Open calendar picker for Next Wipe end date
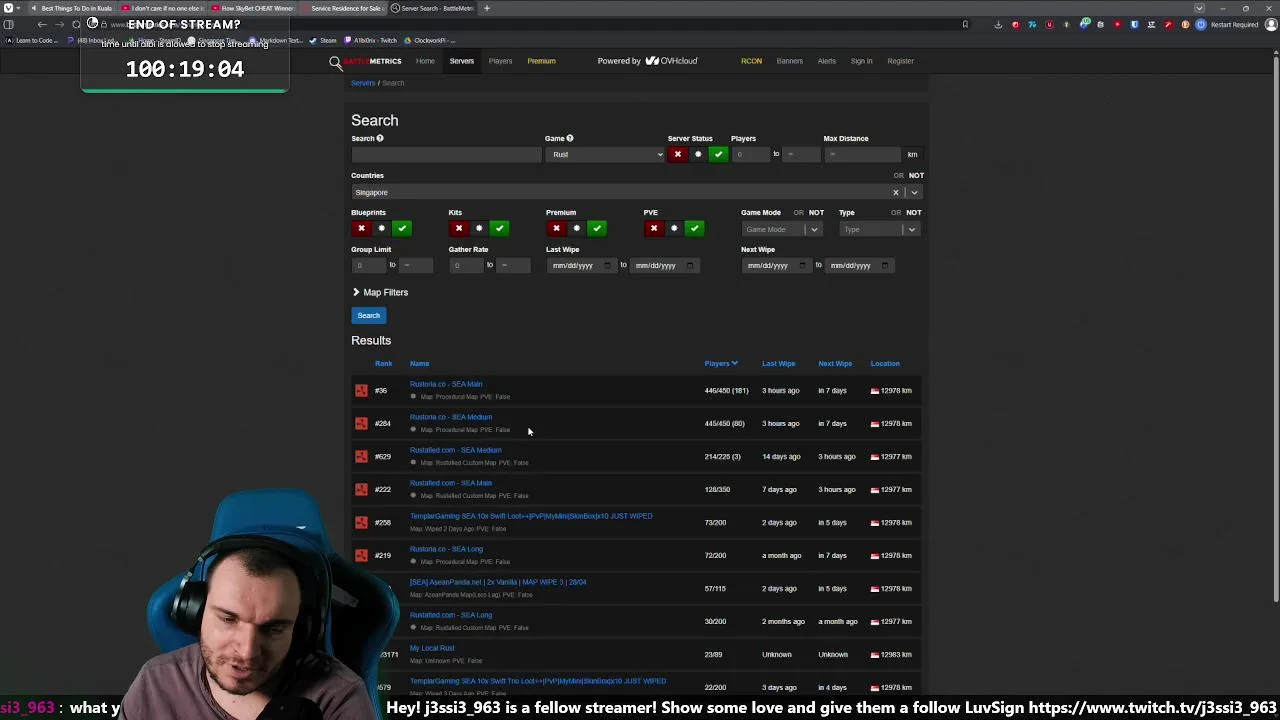This screenshot has width=1280, height=720. [x=885, y=265]
